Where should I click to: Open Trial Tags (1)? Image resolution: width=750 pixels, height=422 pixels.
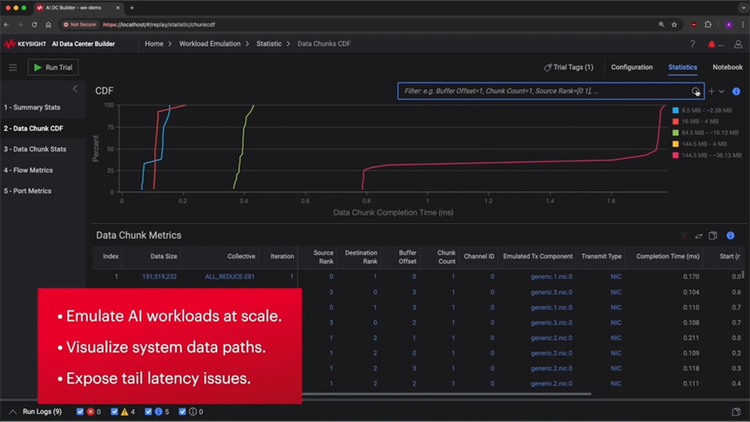pos(568,67)
